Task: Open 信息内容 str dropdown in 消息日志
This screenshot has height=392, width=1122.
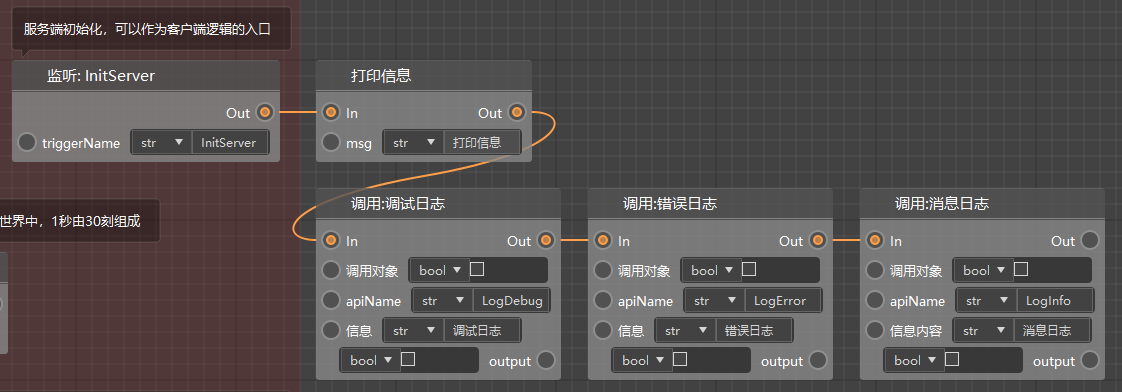Action: (983, 330)
